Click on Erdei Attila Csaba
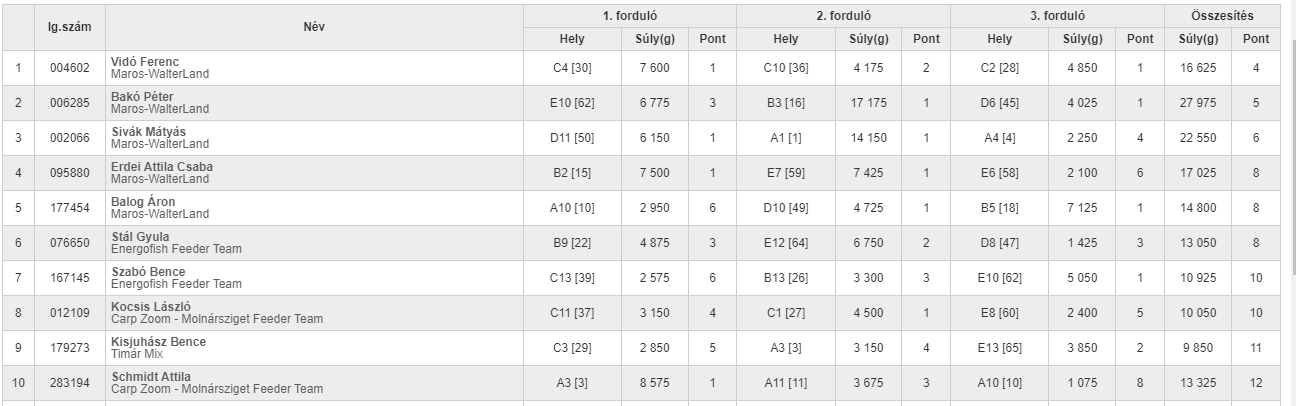Viewport: 1296px width, 406px height. click(161, 167)
